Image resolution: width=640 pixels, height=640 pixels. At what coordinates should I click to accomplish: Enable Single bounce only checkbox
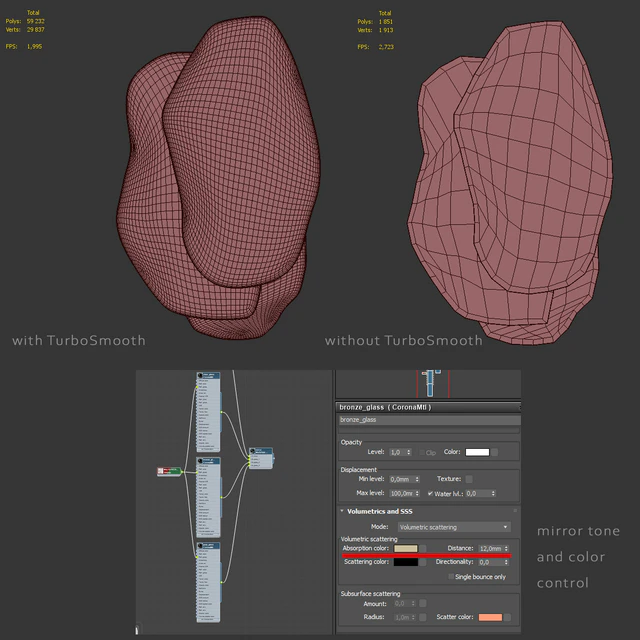(x=451, y=576)
